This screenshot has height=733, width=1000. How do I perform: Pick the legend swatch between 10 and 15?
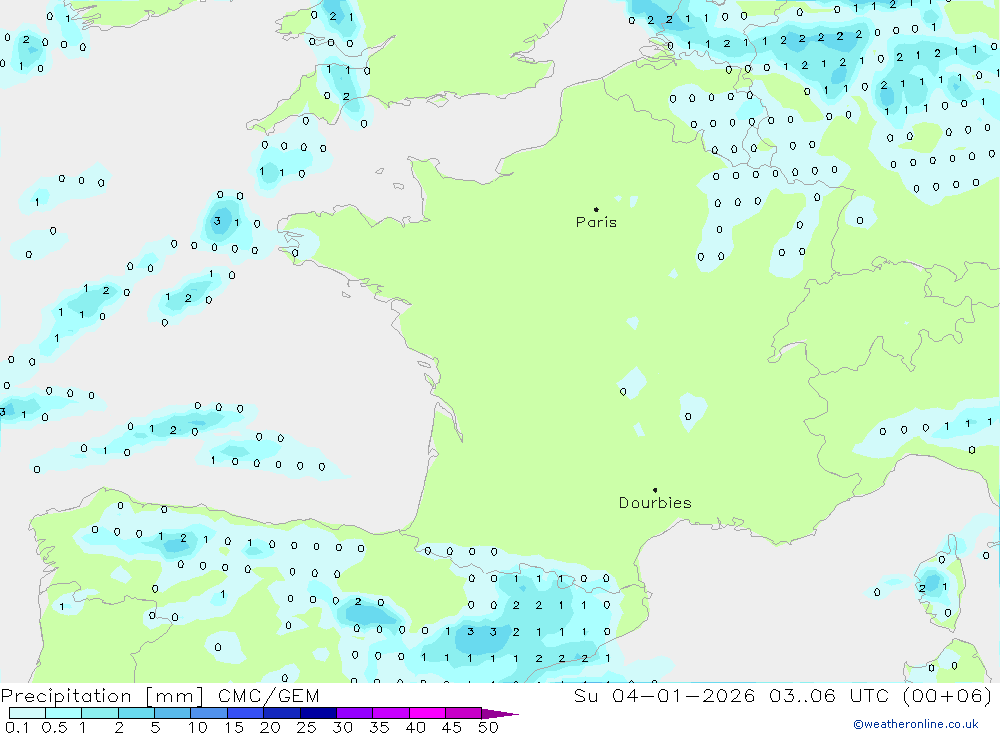point(209,713)
